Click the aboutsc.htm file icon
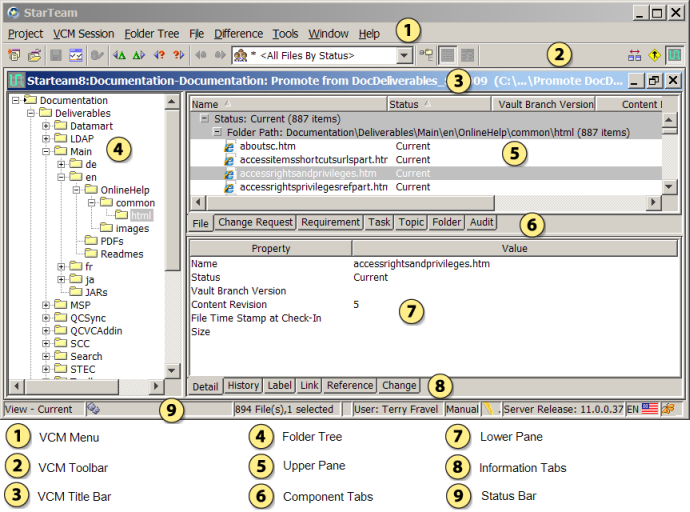This screenshot has width=690, height=512. 229,146
